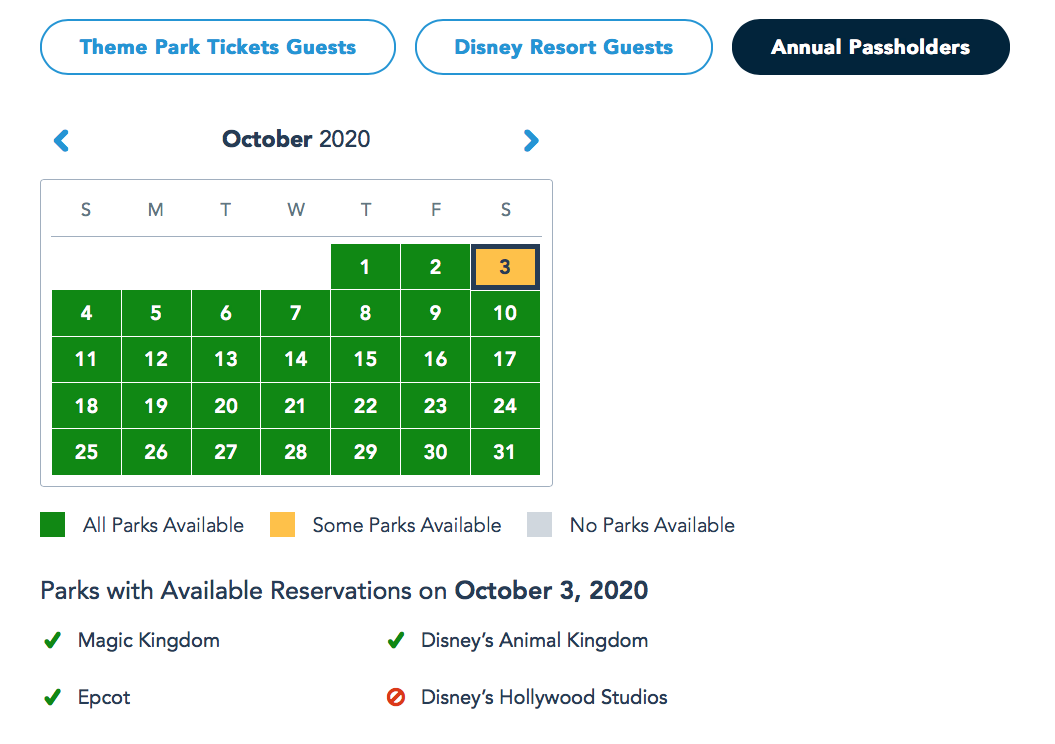1055x744 pixels.
Task: Select October 1 on the calendar
Action: tap(365, 267)
